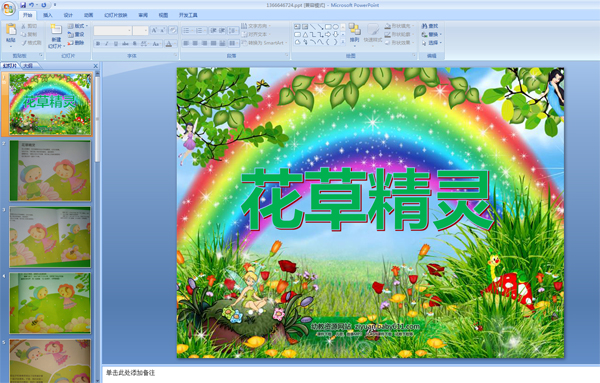This screenshot has width=600, height=383.
Task: Toggle italic text formatting
Action: pyautogui.click(x=107, y=44)
